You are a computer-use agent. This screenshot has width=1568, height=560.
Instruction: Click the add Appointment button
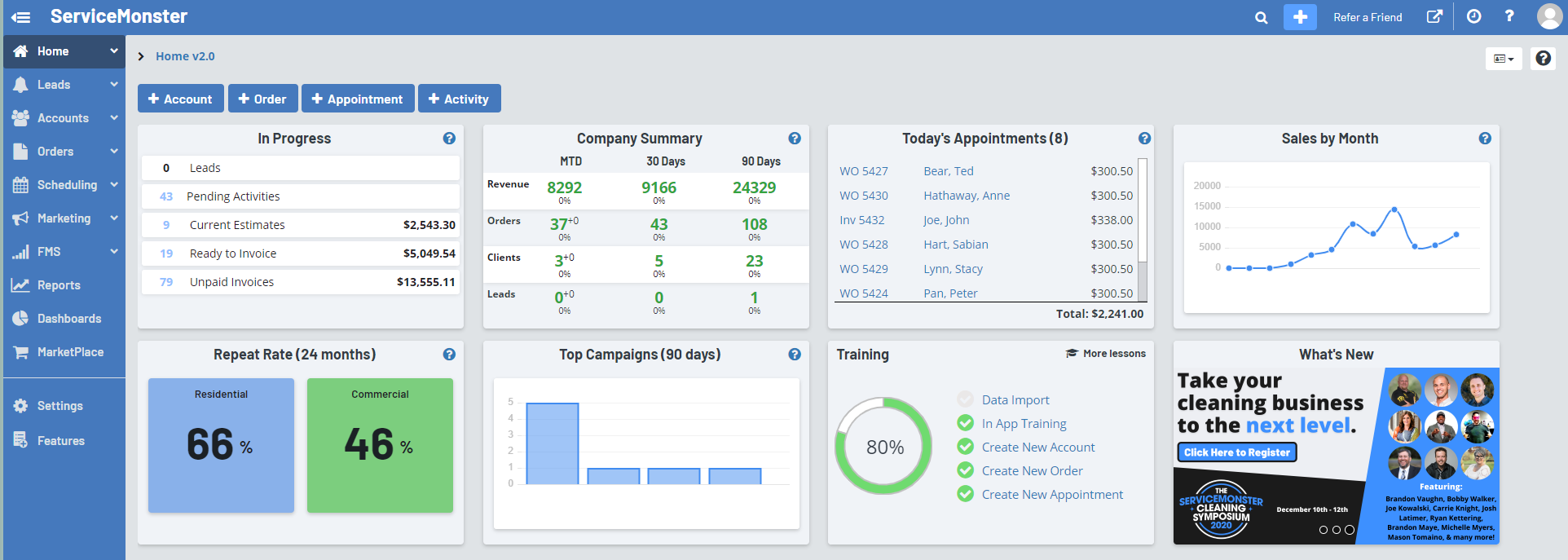[x=358, y=99]
